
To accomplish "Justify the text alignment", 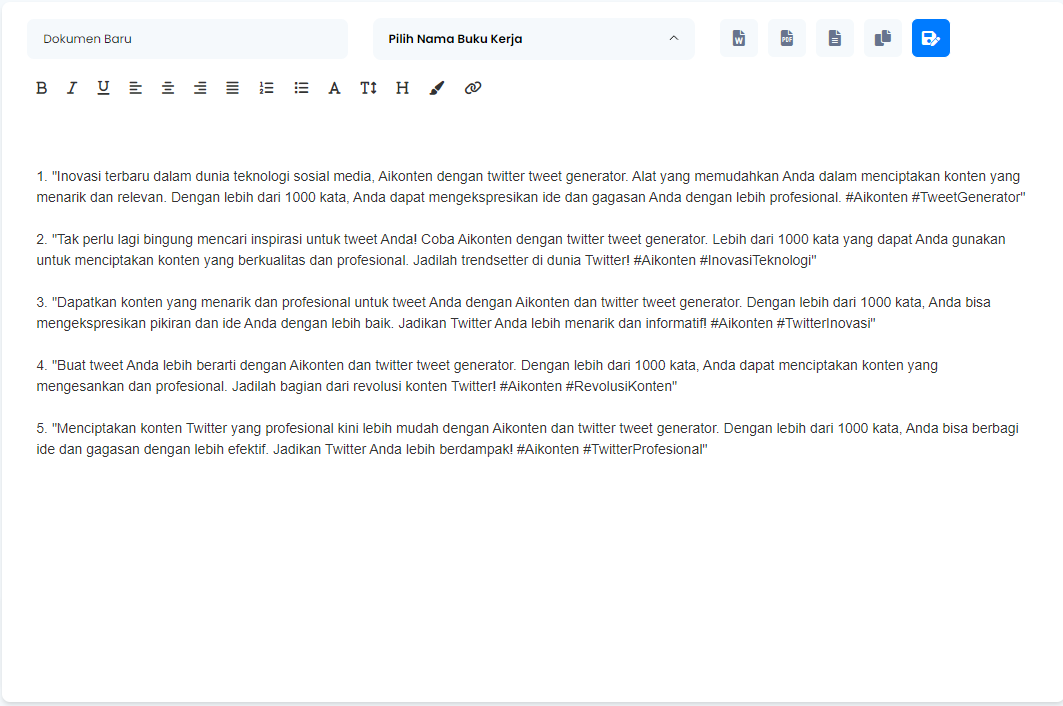I will [x=233, y=88].
